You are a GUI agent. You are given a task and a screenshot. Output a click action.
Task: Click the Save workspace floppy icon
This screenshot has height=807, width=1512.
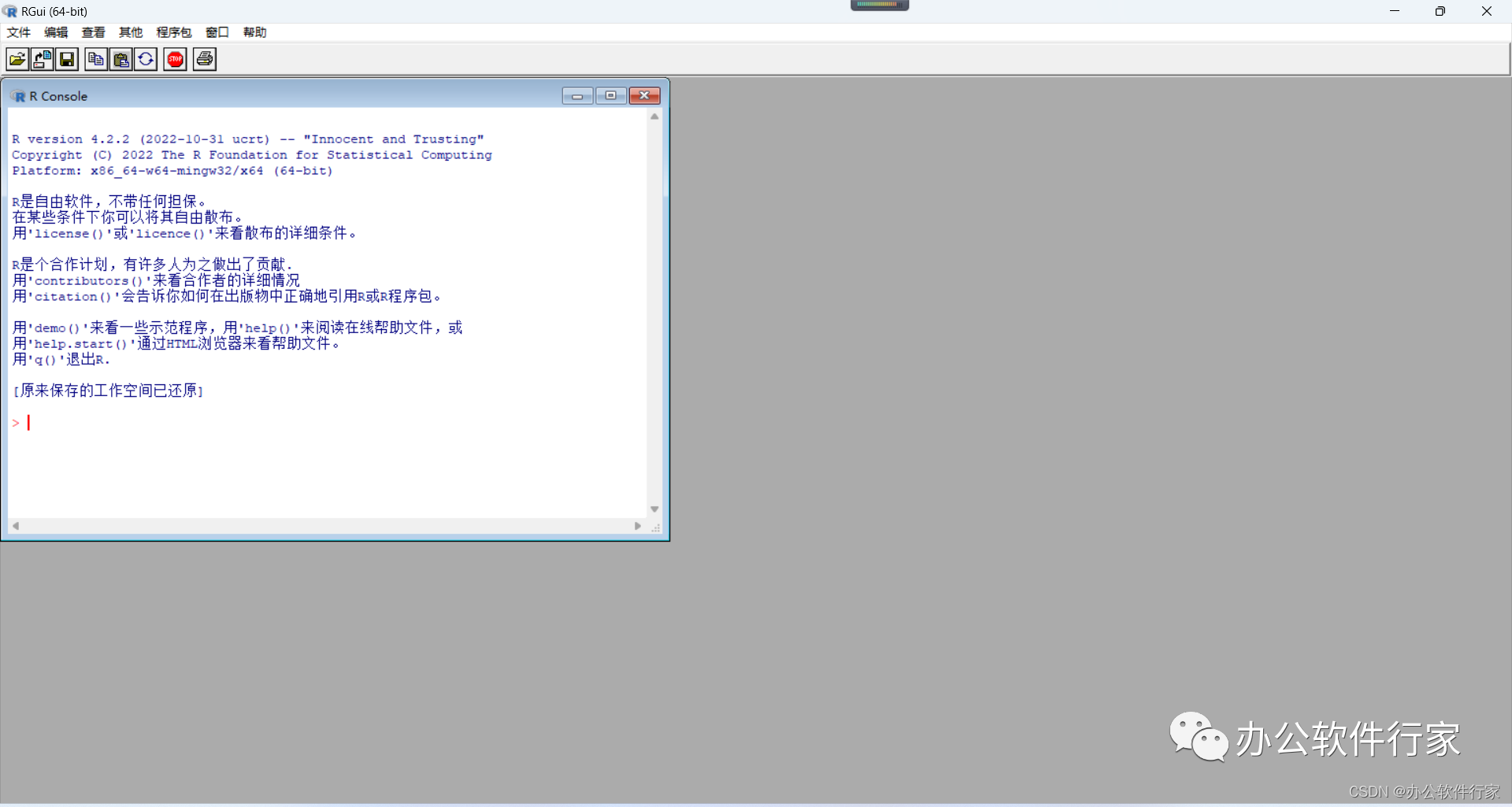[x=67, y=59]
